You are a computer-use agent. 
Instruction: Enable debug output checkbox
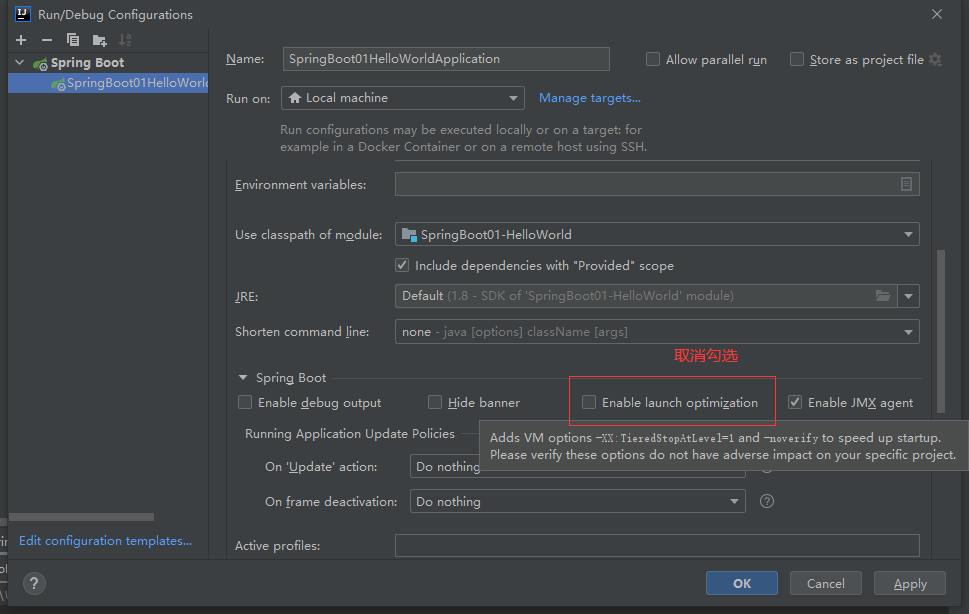(x=245, y=402)
